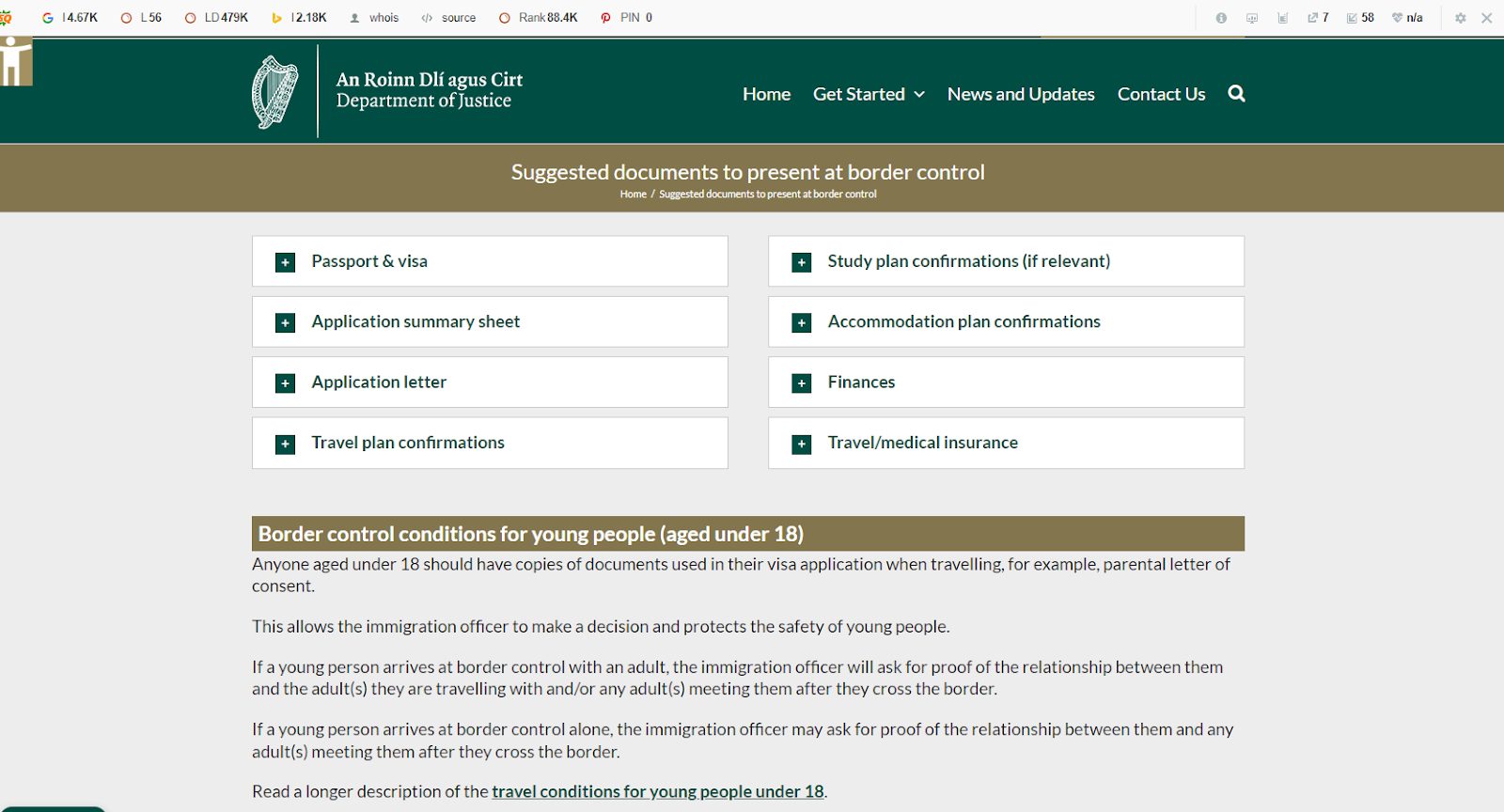The image size is (1504, 812).
Task: Click the accessibility person icon
Action: (x=16, y=61)
